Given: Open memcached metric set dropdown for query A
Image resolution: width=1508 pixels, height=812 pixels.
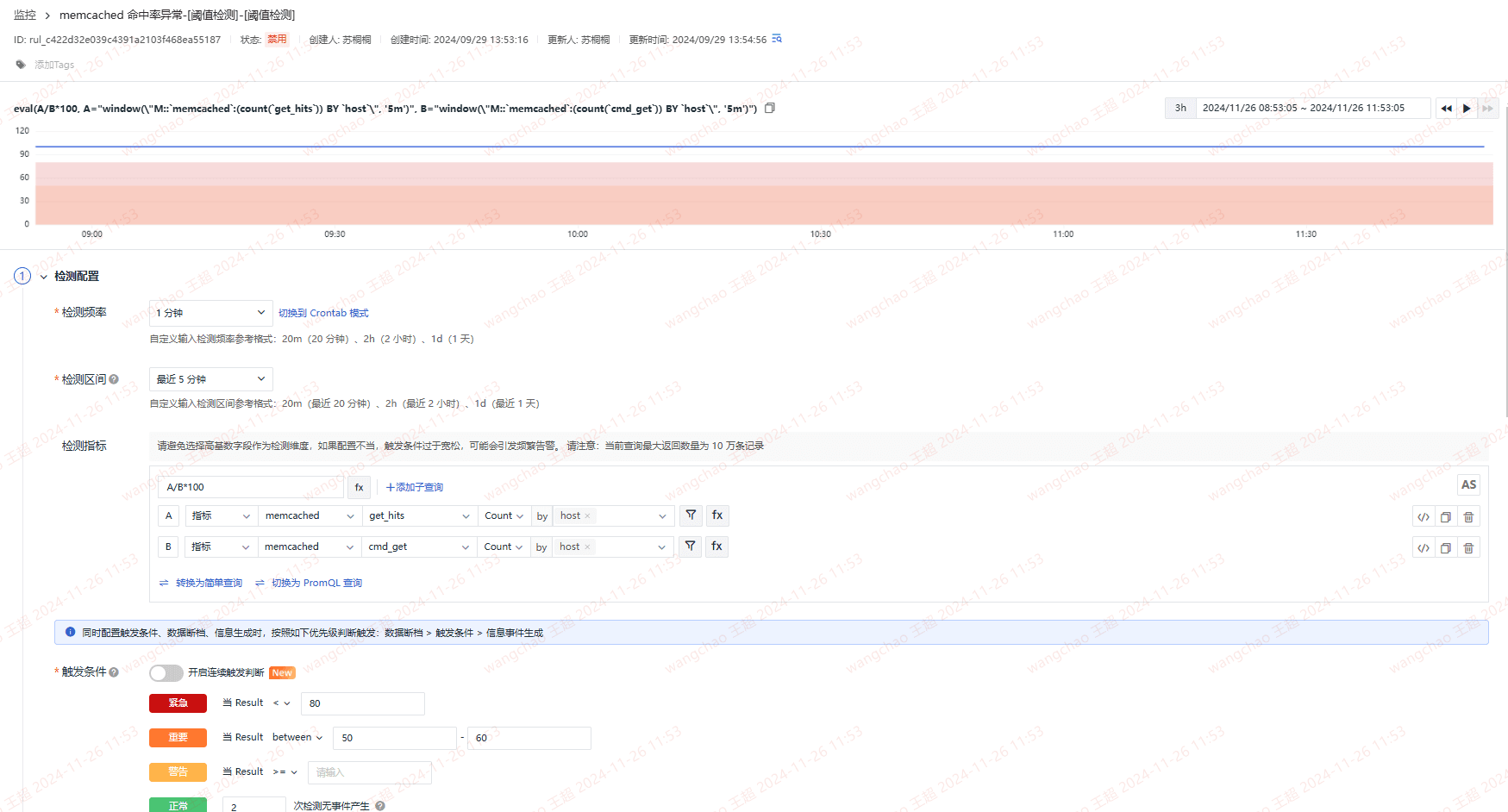Looking at the screenshot, I should (x=310, y=515).
